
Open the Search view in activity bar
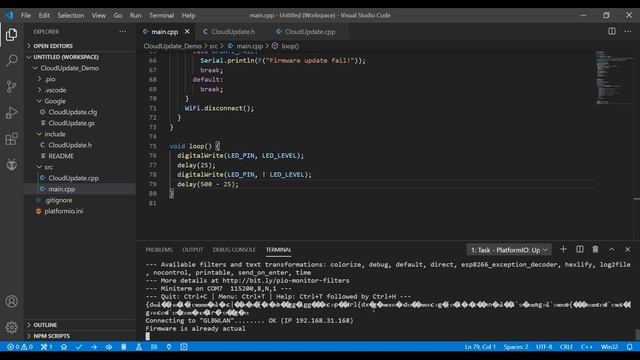click(11, 60)
